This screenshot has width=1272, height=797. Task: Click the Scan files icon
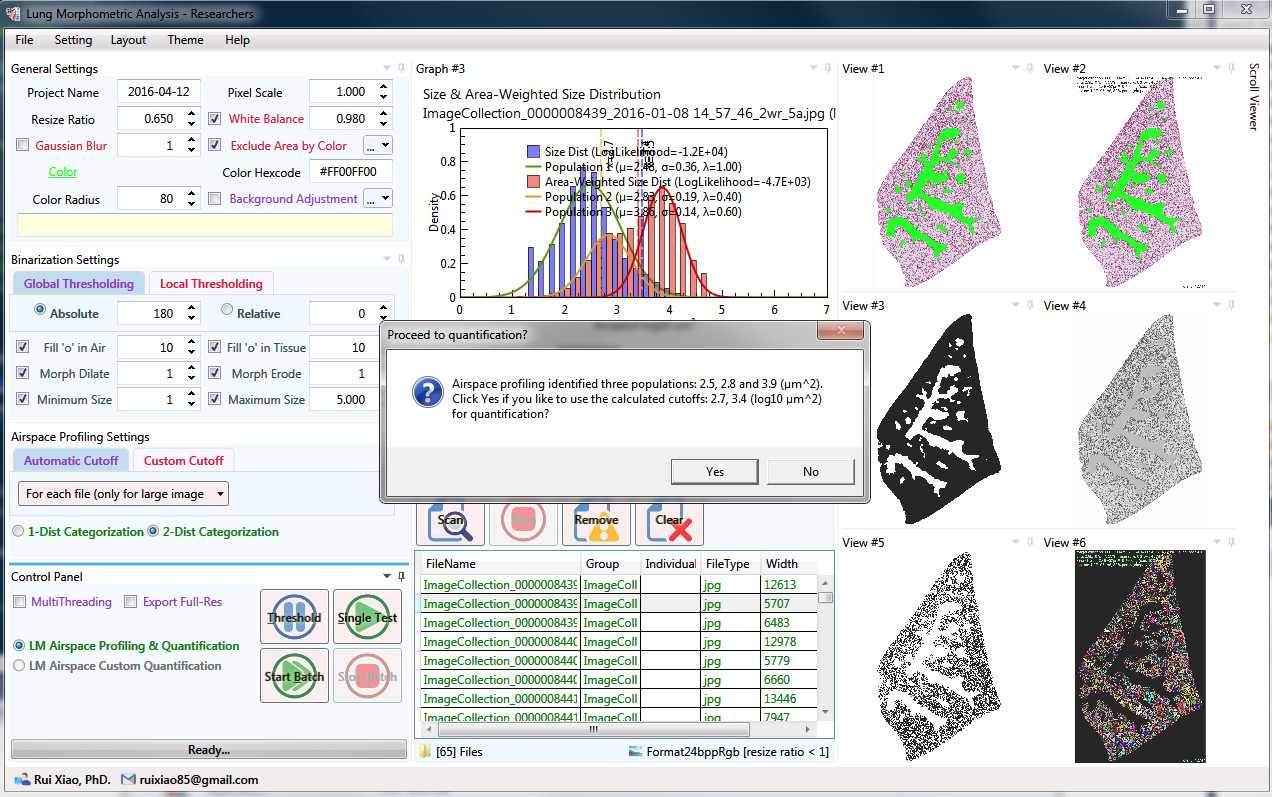(450, 522)
